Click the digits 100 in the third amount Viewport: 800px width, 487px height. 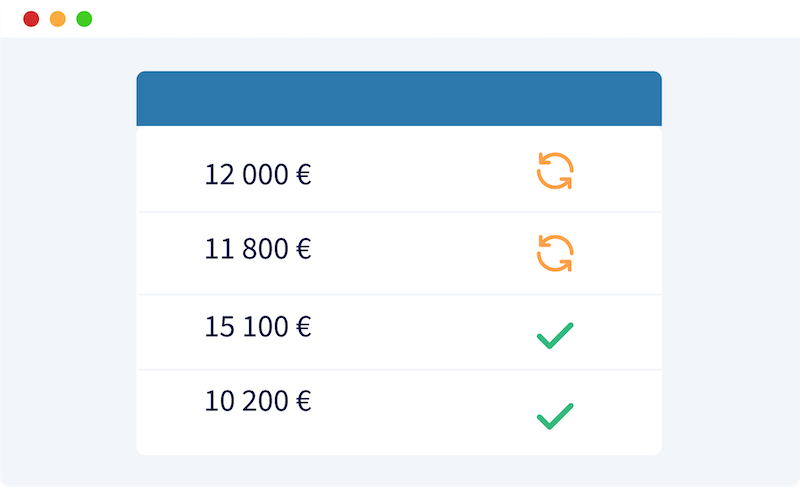(x=265, y=326)
